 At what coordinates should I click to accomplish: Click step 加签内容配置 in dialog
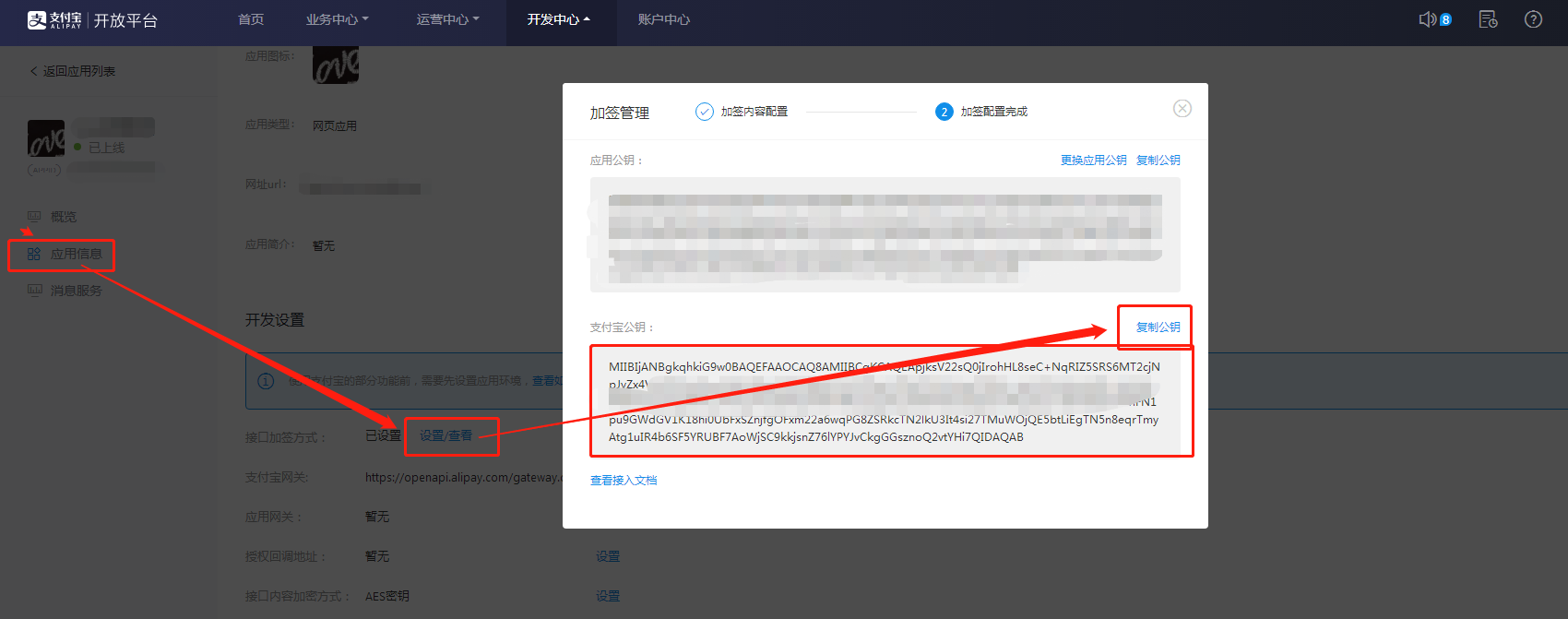tap(742, 112)
